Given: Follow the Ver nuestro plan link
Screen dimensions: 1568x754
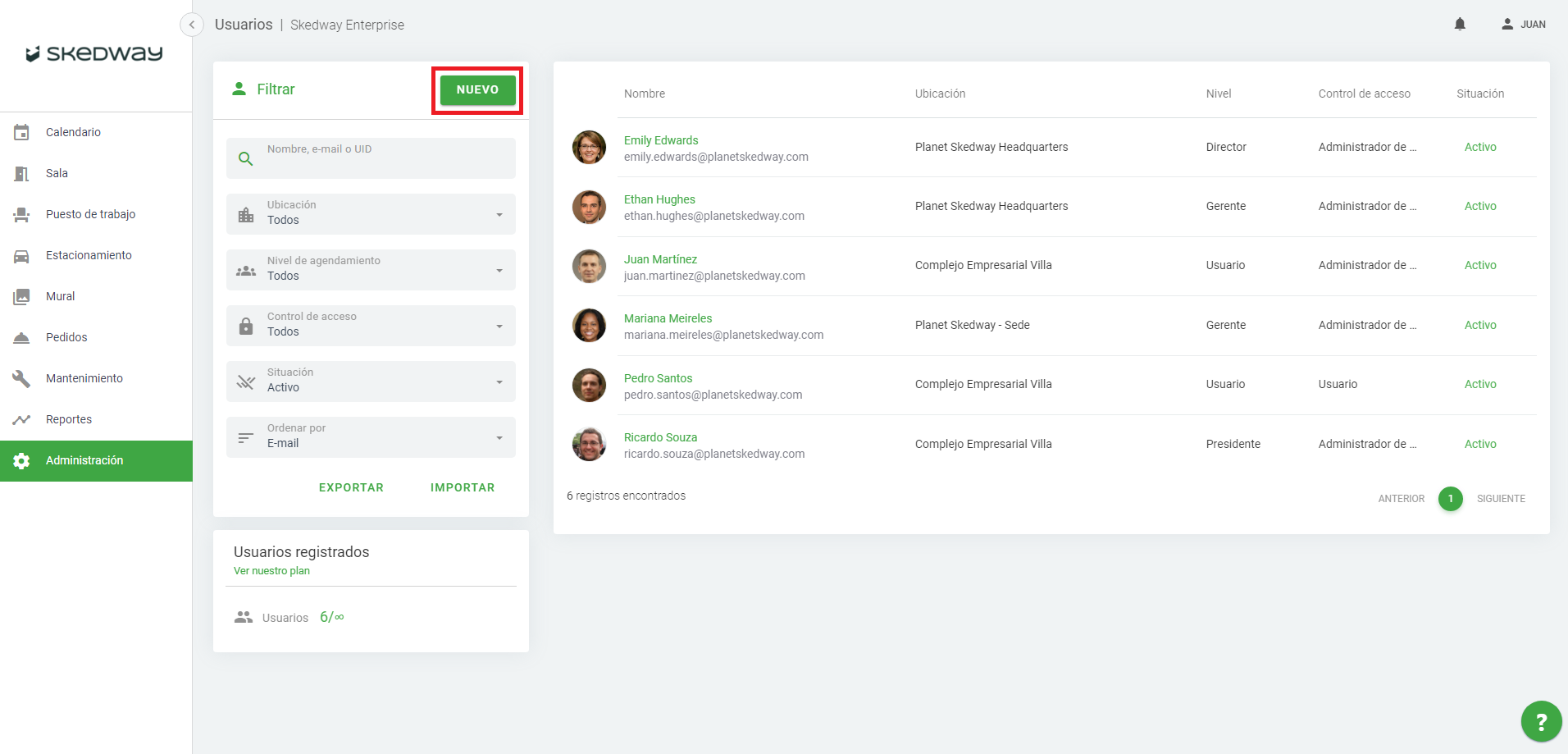Looking at the screenshot, I should [271, 571].
